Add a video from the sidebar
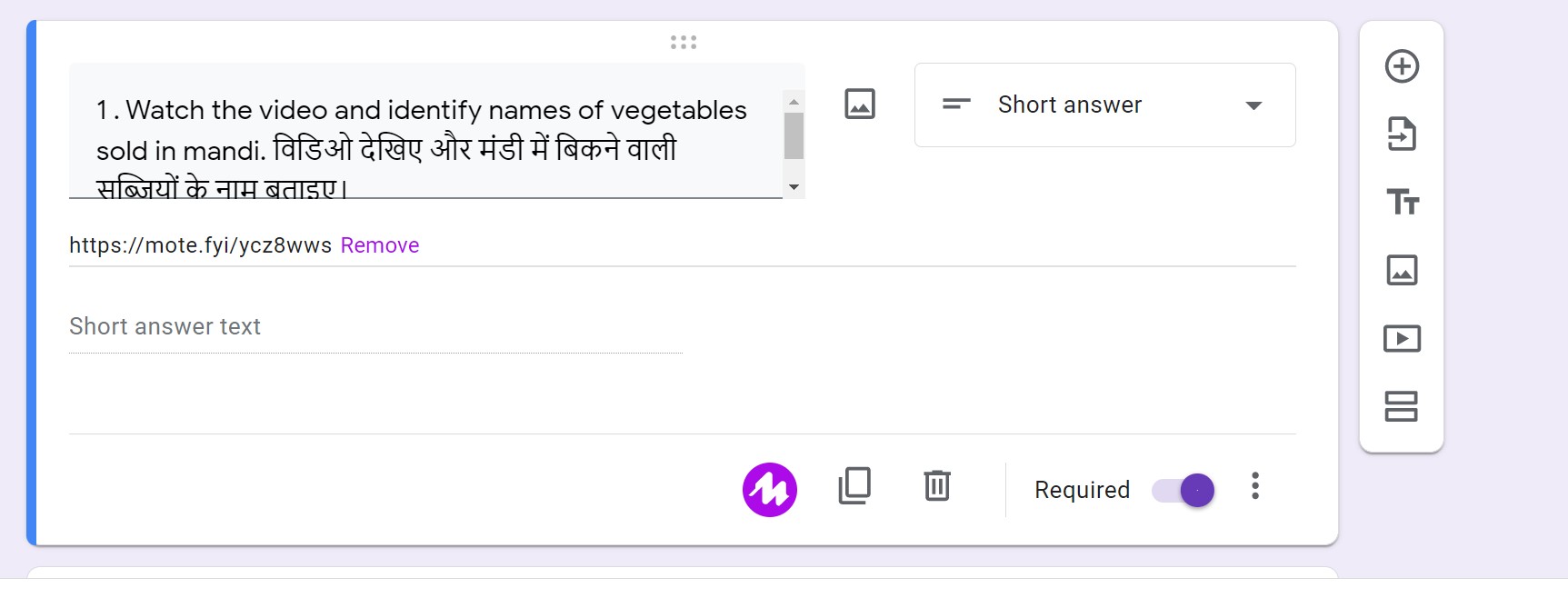 tap(1402, 338)
